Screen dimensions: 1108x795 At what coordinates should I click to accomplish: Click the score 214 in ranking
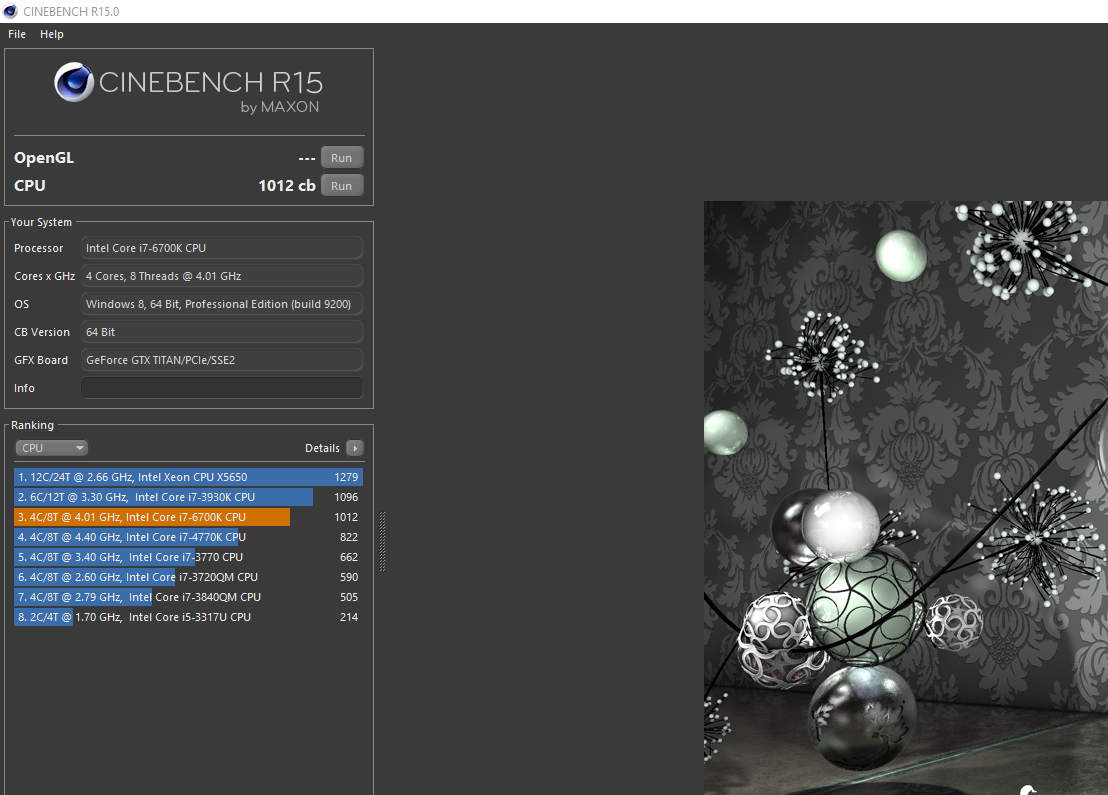coord(349,617)
